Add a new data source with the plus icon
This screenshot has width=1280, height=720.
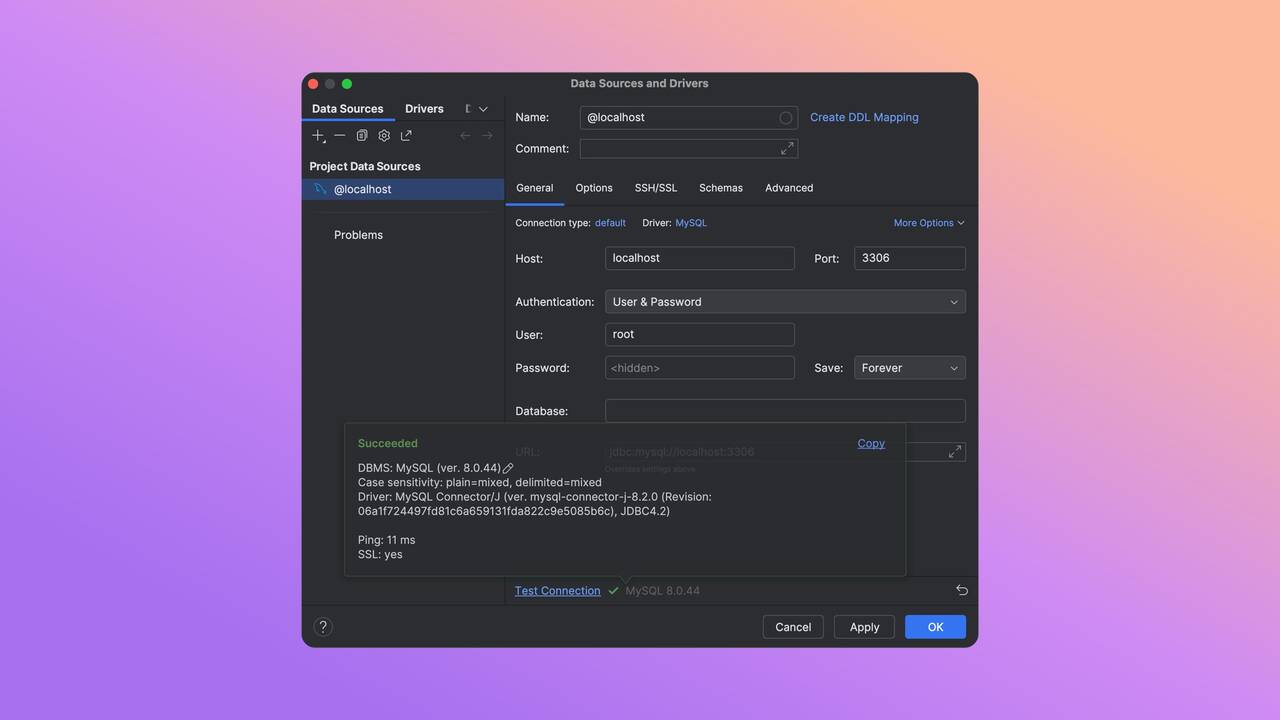tap(317, 135)
